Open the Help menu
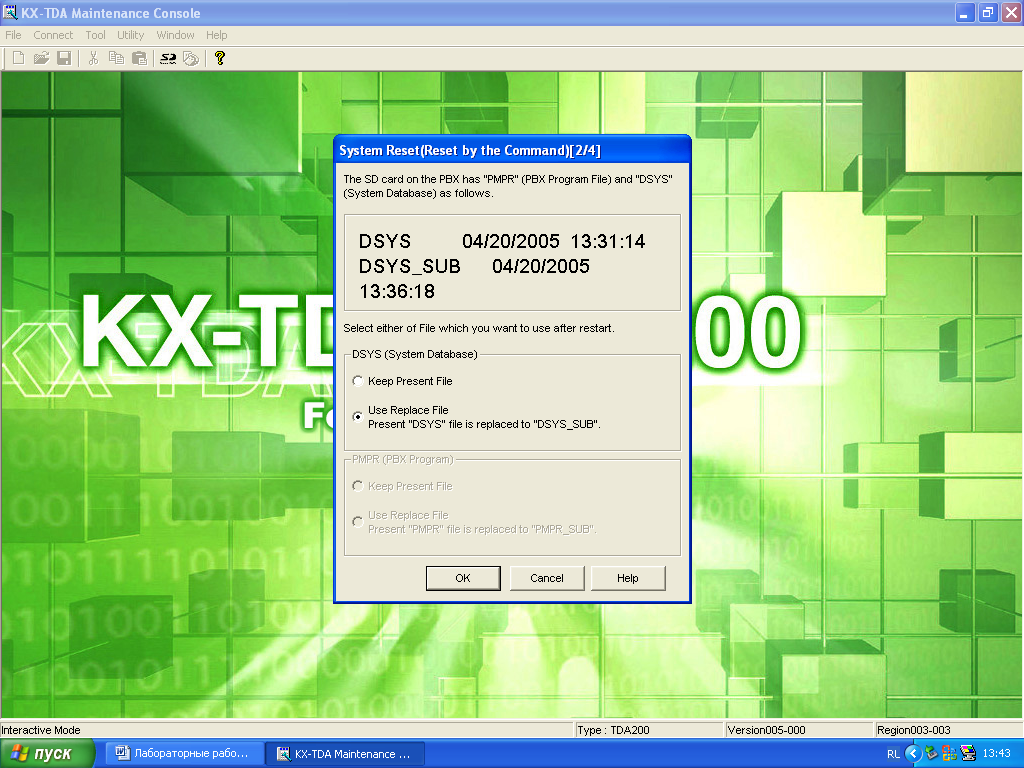This screenshot has height=768, width=1024. click(x=217, y=35)
